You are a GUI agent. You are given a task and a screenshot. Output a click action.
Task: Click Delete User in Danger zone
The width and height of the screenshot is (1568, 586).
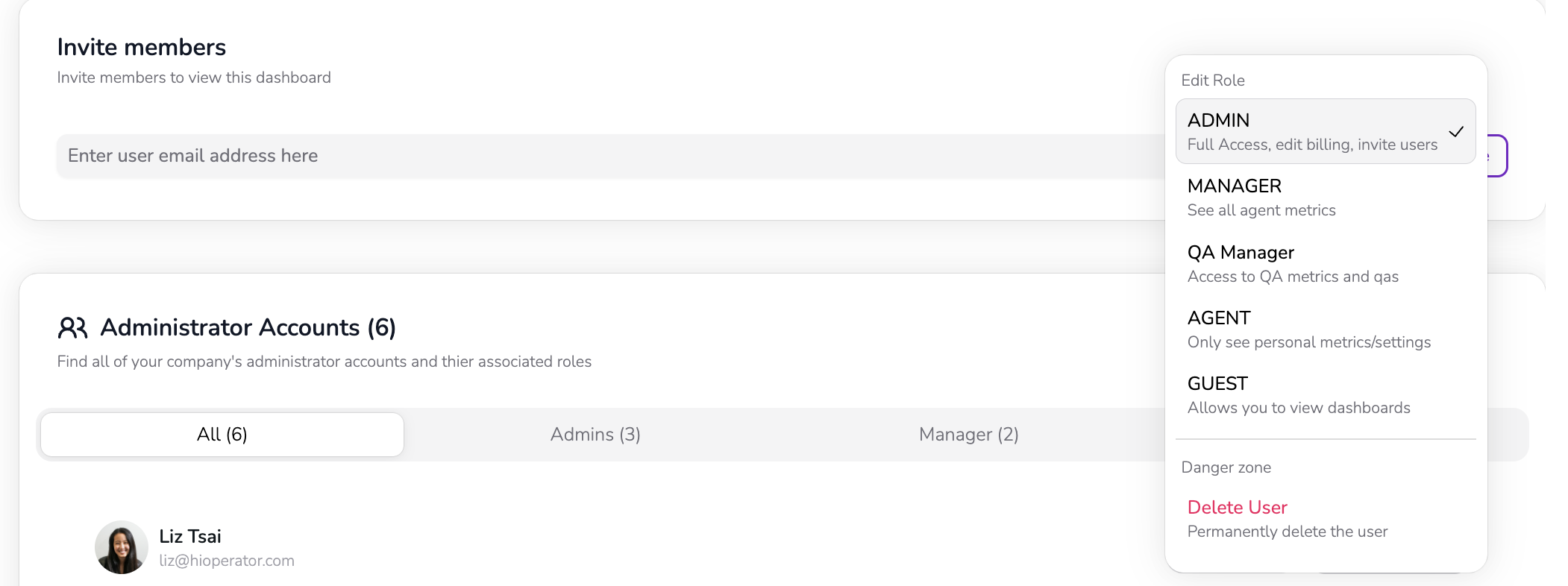click(1237, 508)
